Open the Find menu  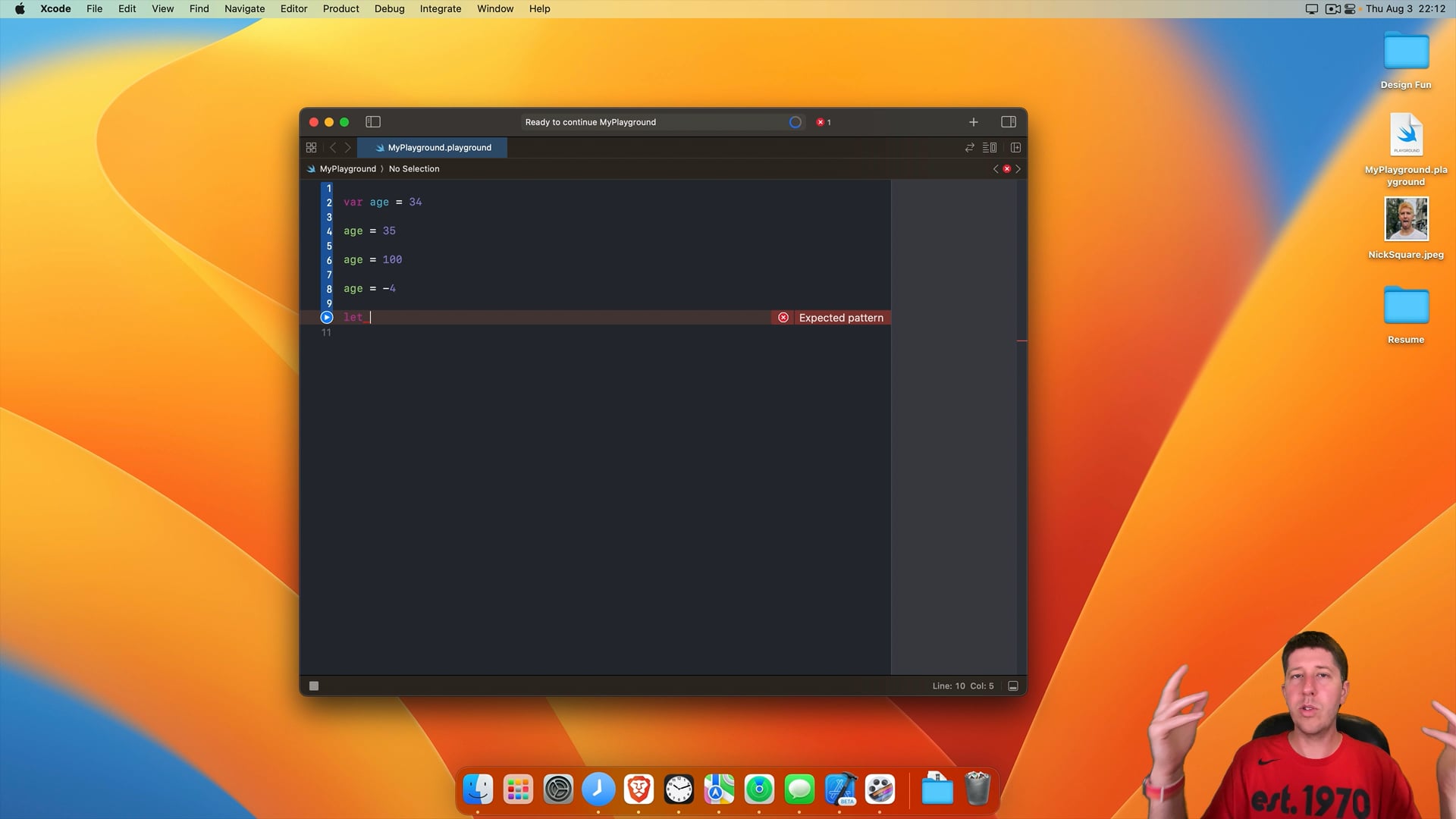coord(199,9)
